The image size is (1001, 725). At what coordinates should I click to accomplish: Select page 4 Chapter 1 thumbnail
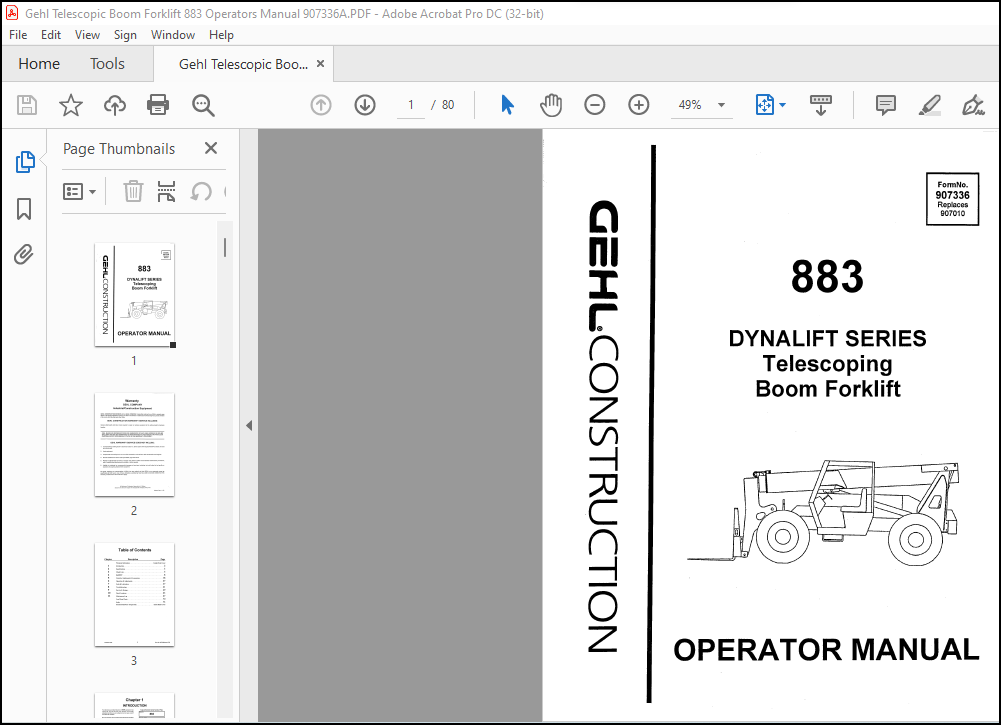[135, 705]
